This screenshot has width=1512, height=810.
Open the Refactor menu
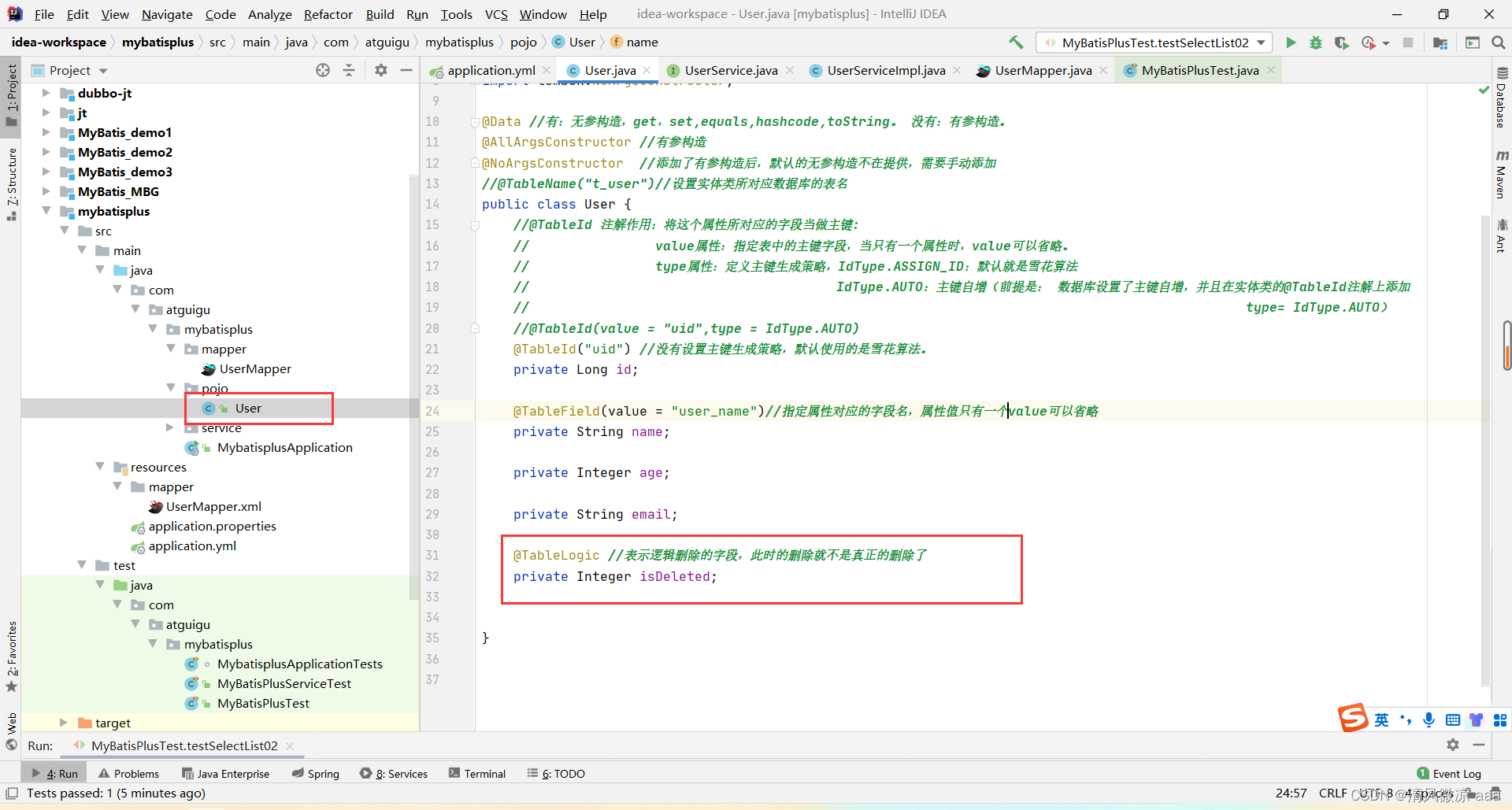point(328,14)
